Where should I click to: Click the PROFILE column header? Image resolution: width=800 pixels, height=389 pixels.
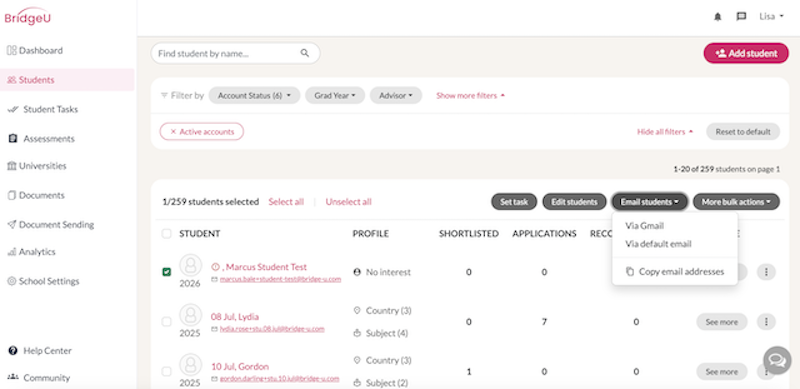[370, 234]
